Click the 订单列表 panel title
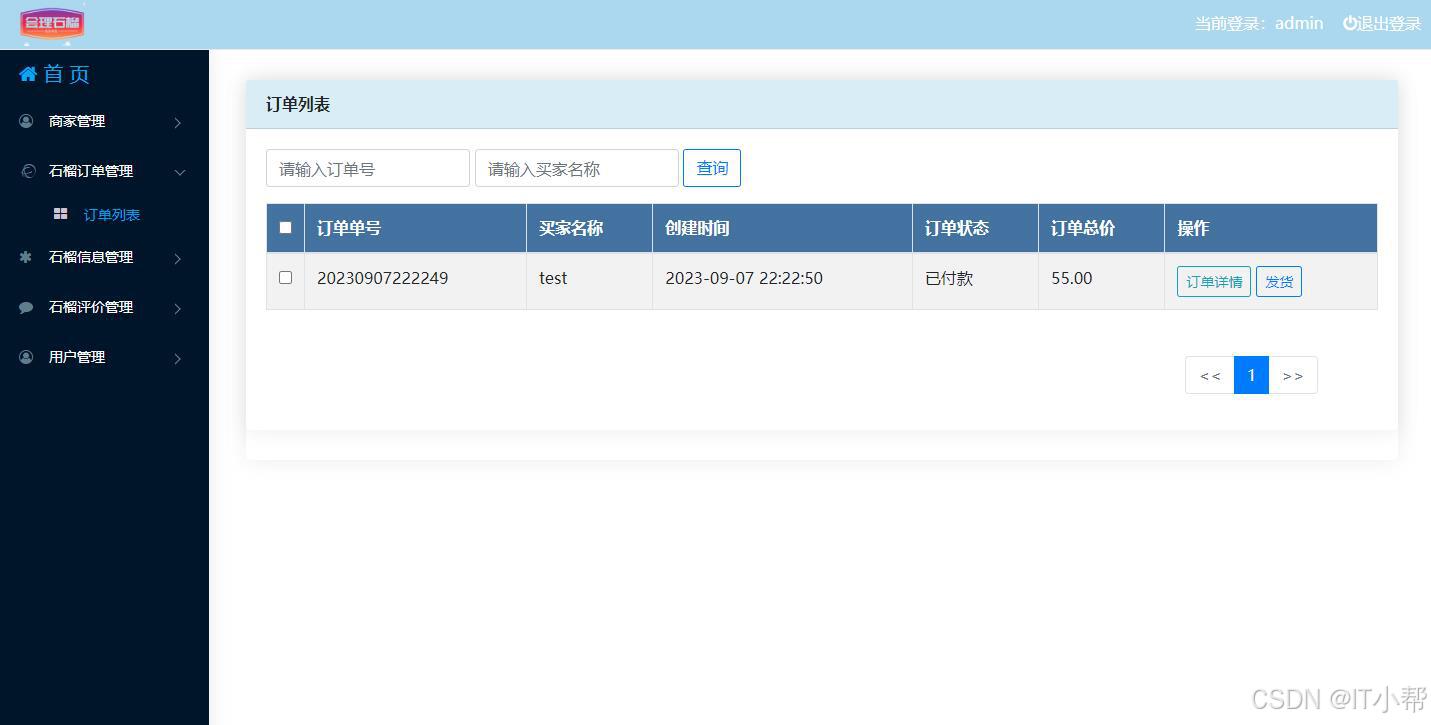Image resolution: width=1431 pixels, height=725 pixels. pos(298,104)
